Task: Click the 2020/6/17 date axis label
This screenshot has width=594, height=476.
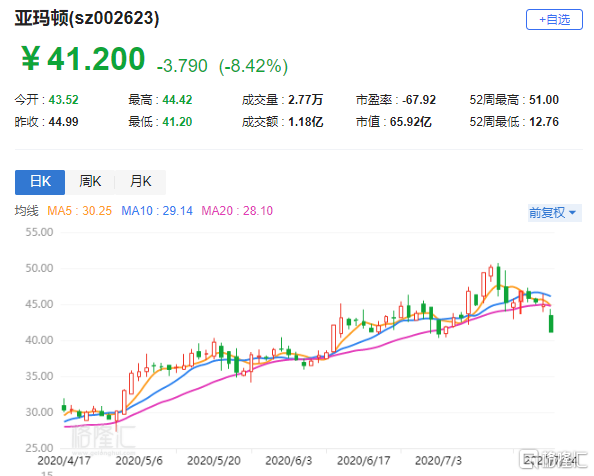Action: tap(364, 461)
